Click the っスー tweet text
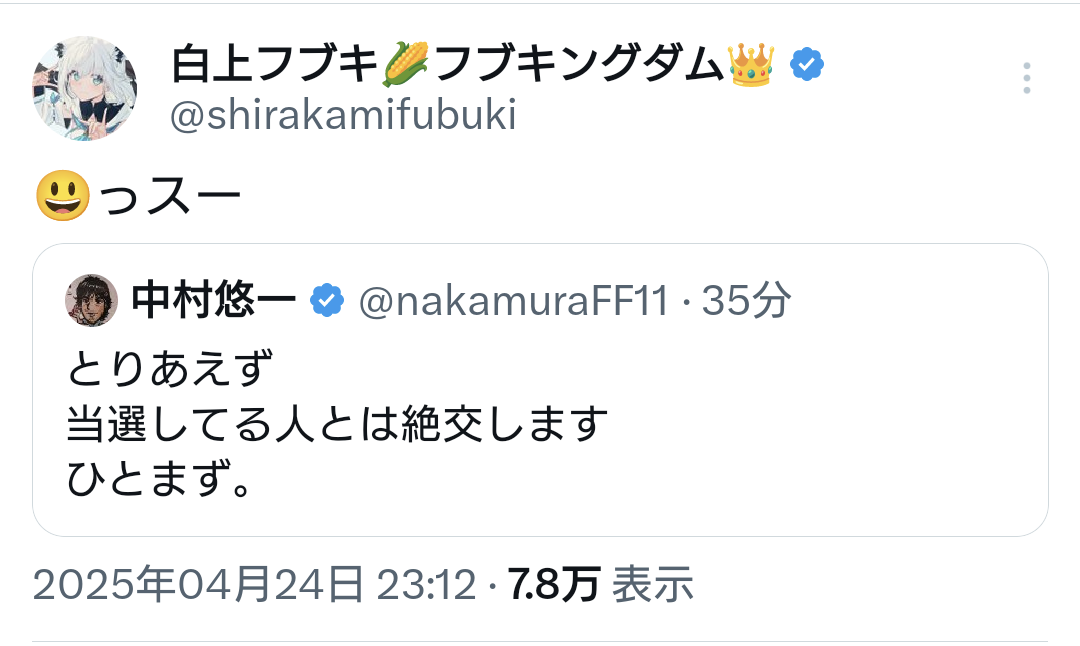This screenshot has height=646, width=1080. [x=170, y=196]
